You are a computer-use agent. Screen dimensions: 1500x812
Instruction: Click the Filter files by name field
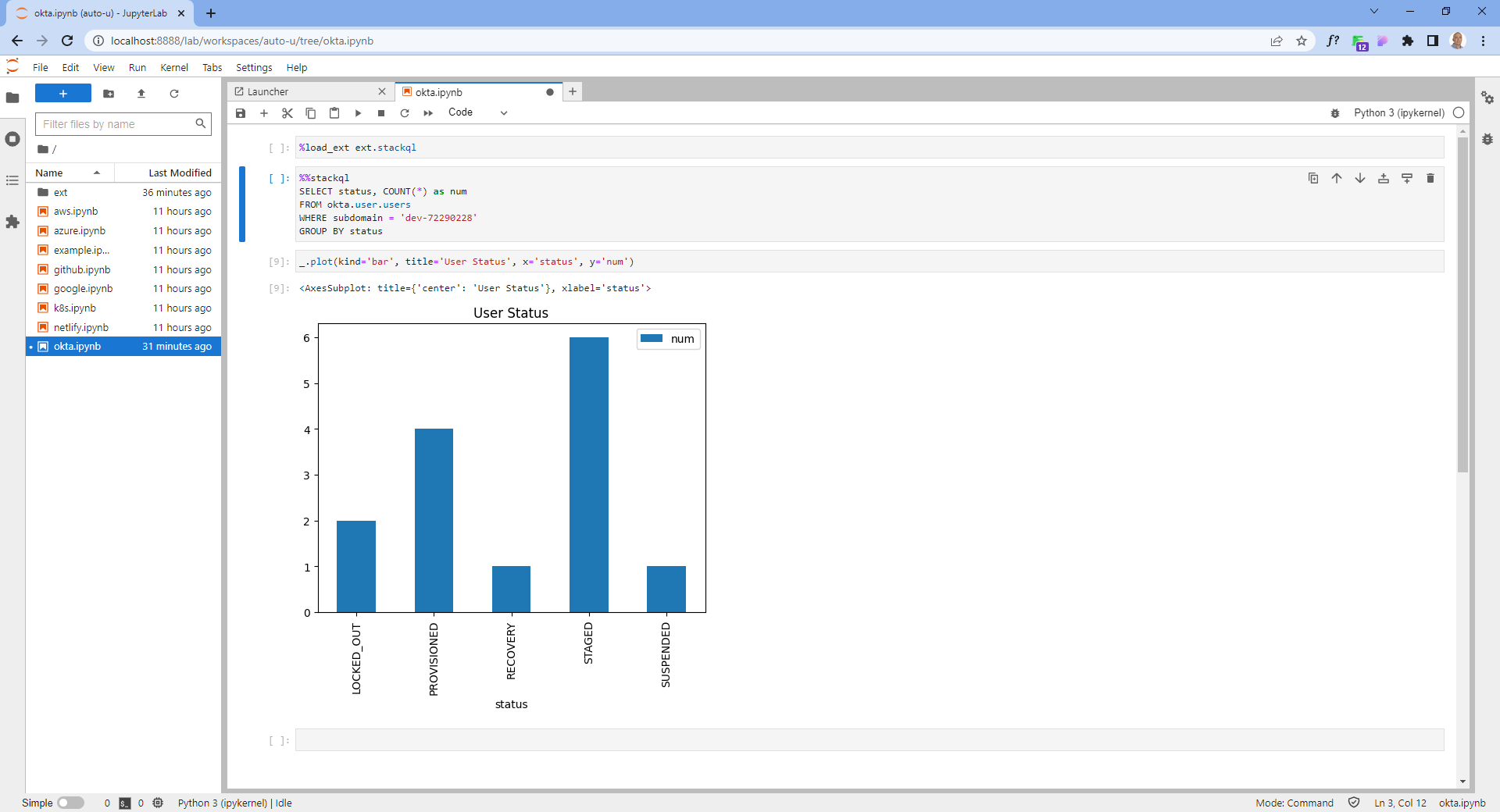tap(117, 123)
